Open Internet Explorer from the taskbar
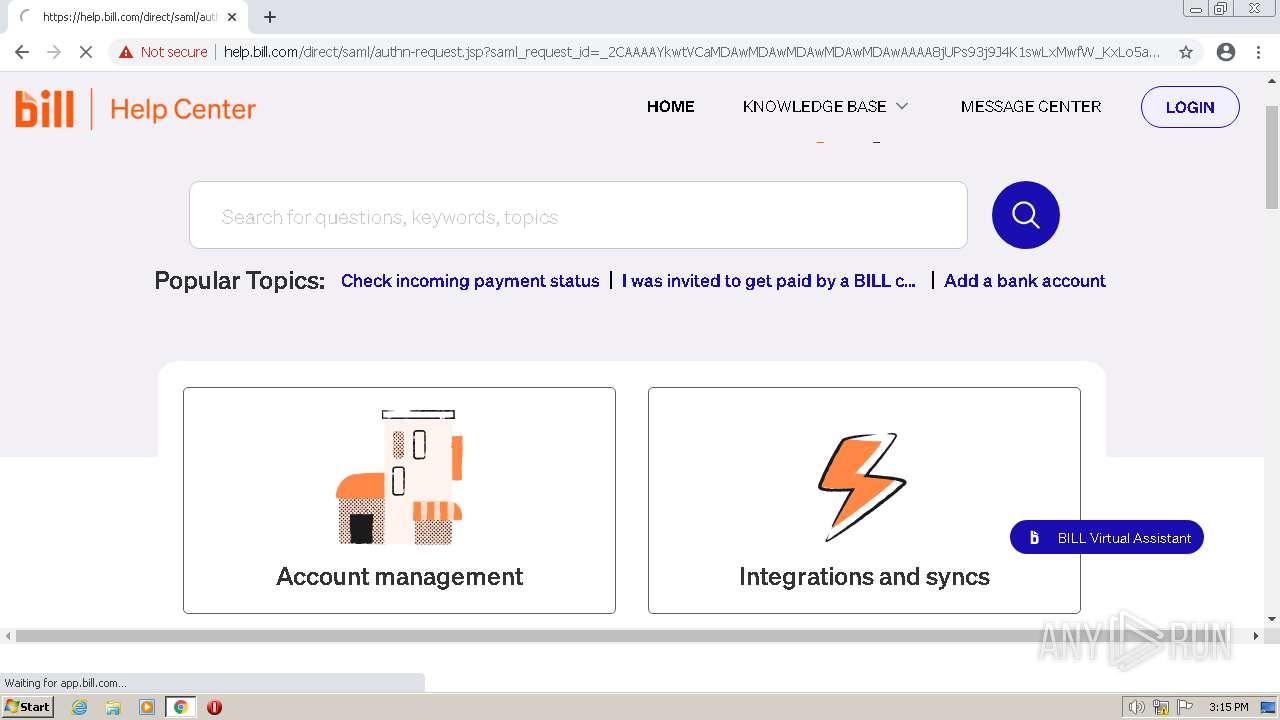Screen dimensions: 1280x720 80,707
